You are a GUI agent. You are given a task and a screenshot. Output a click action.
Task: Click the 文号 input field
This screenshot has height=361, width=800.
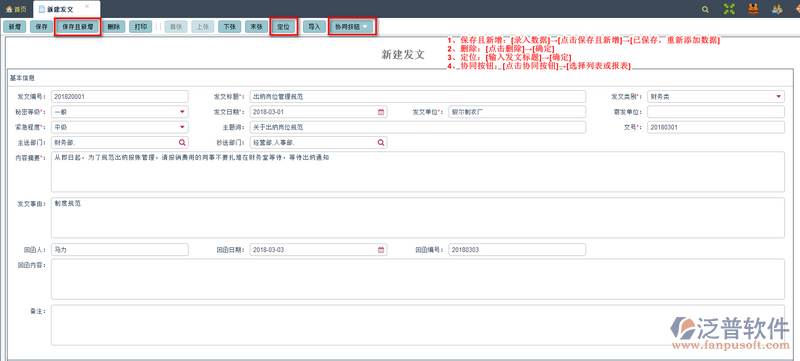[x=716, y=127]
